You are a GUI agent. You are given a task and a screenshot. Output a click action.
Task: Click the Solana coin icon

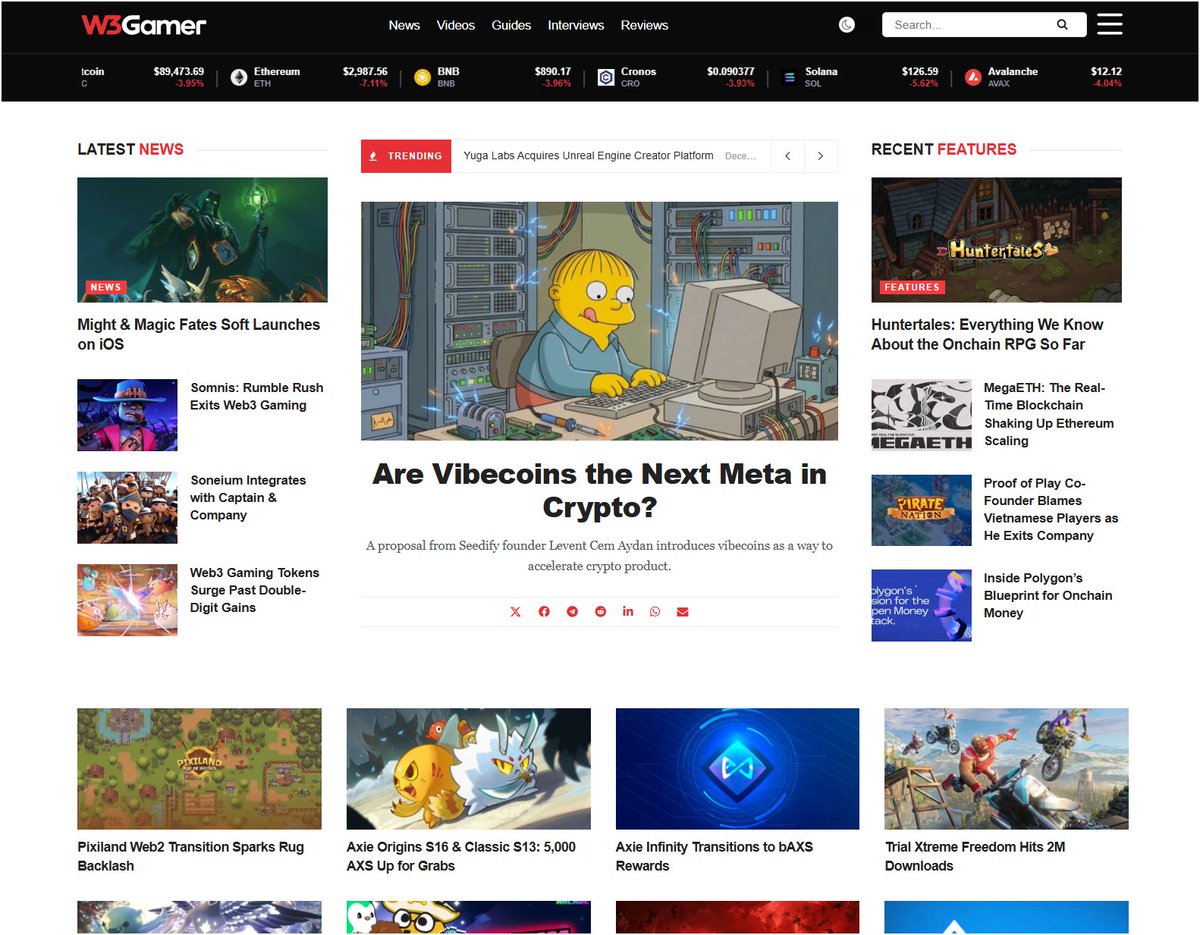(789, 77)
